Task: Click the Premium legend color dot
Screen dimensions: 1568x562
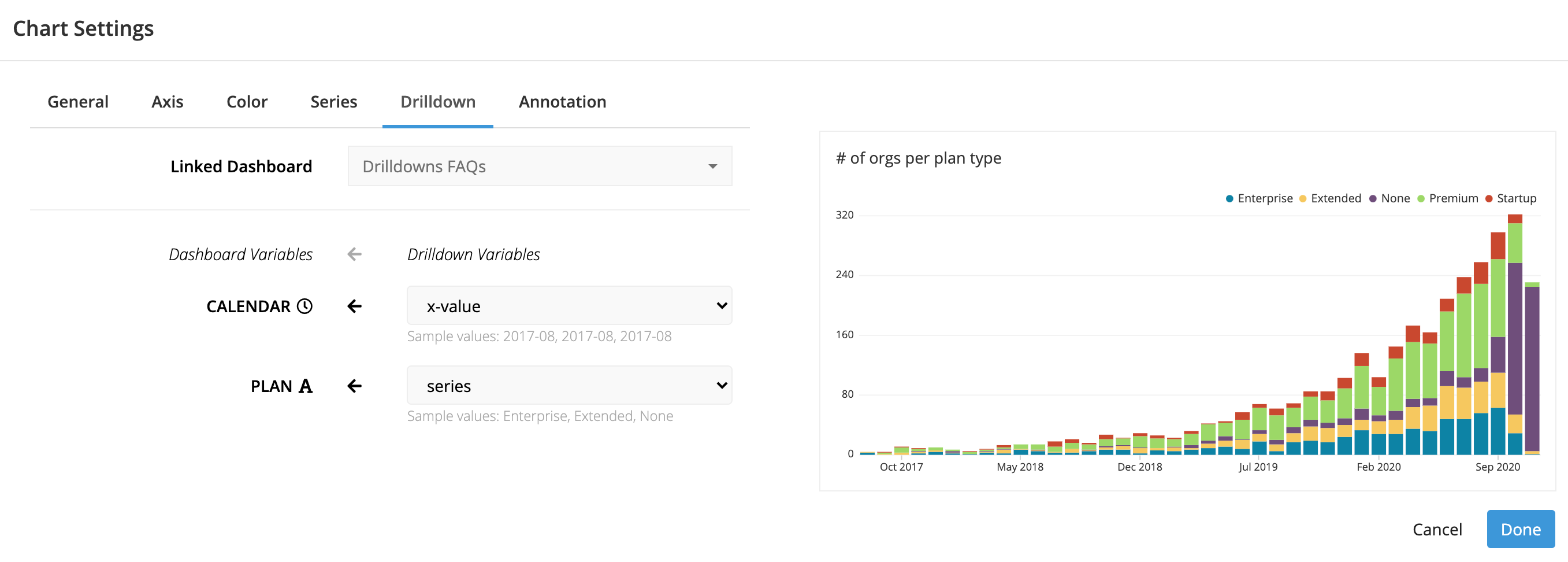Action: (1421, 198)
